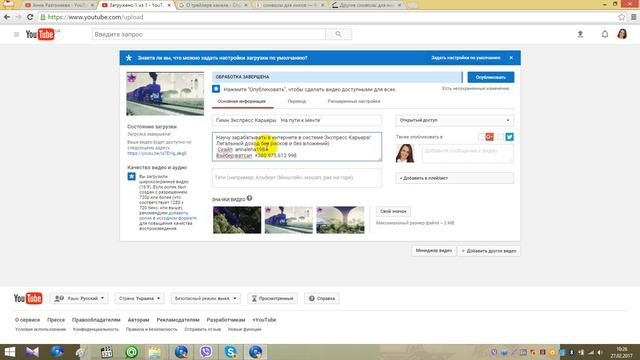Screen dimensions: 640x360
Task: Click the footer help button
Action: click(322, 298)
